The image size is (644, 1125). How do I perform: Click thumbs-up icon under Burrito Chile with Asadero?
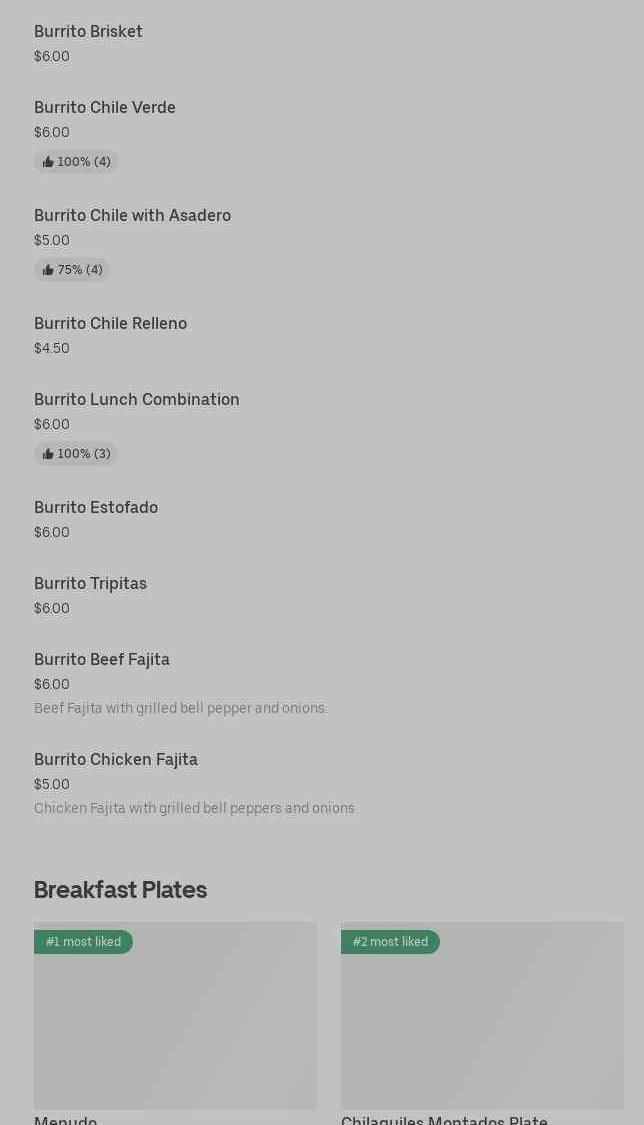(x=48, y=270)
